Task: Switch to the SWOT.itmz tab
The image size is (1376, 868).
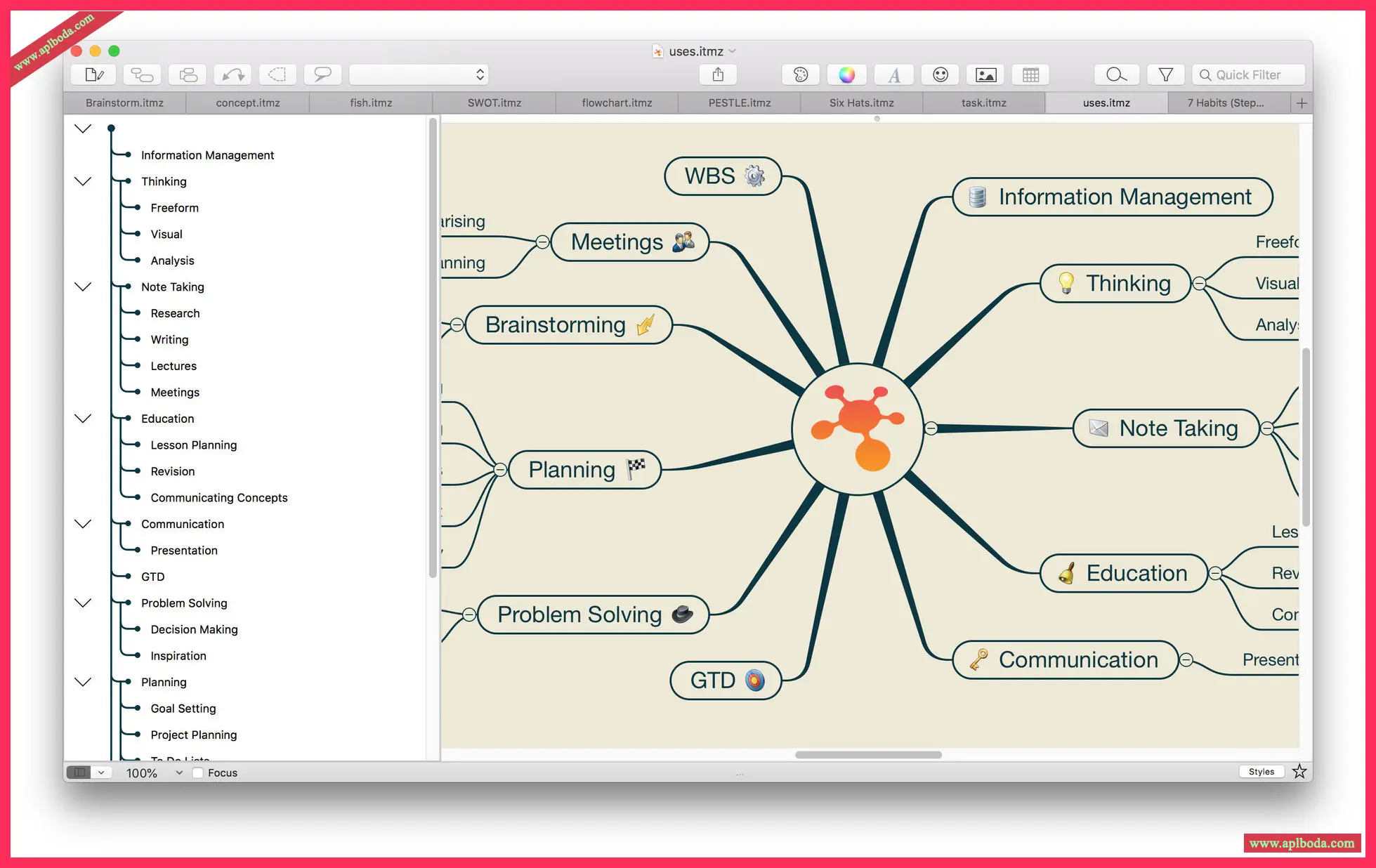Action: 494,103
